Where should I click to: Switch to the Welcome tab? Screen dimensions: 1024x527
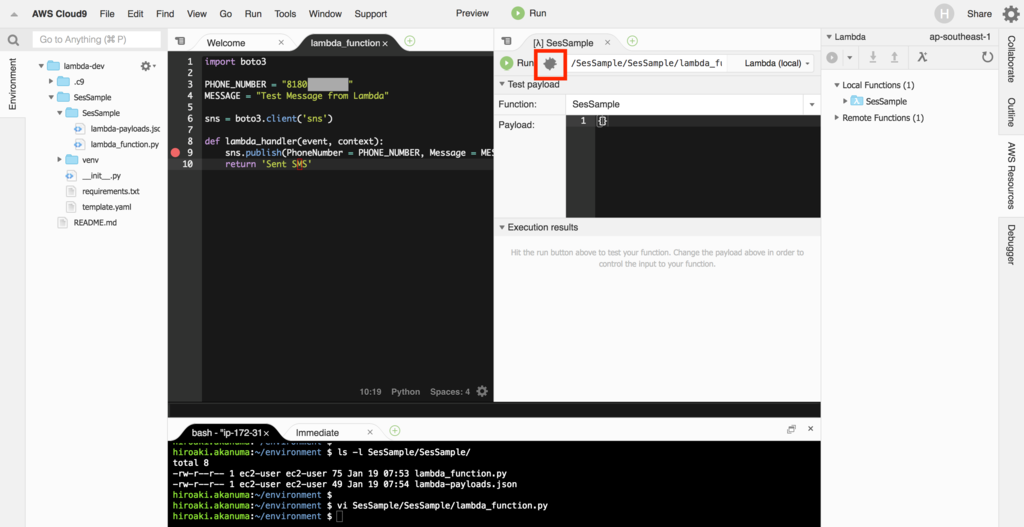226,43
